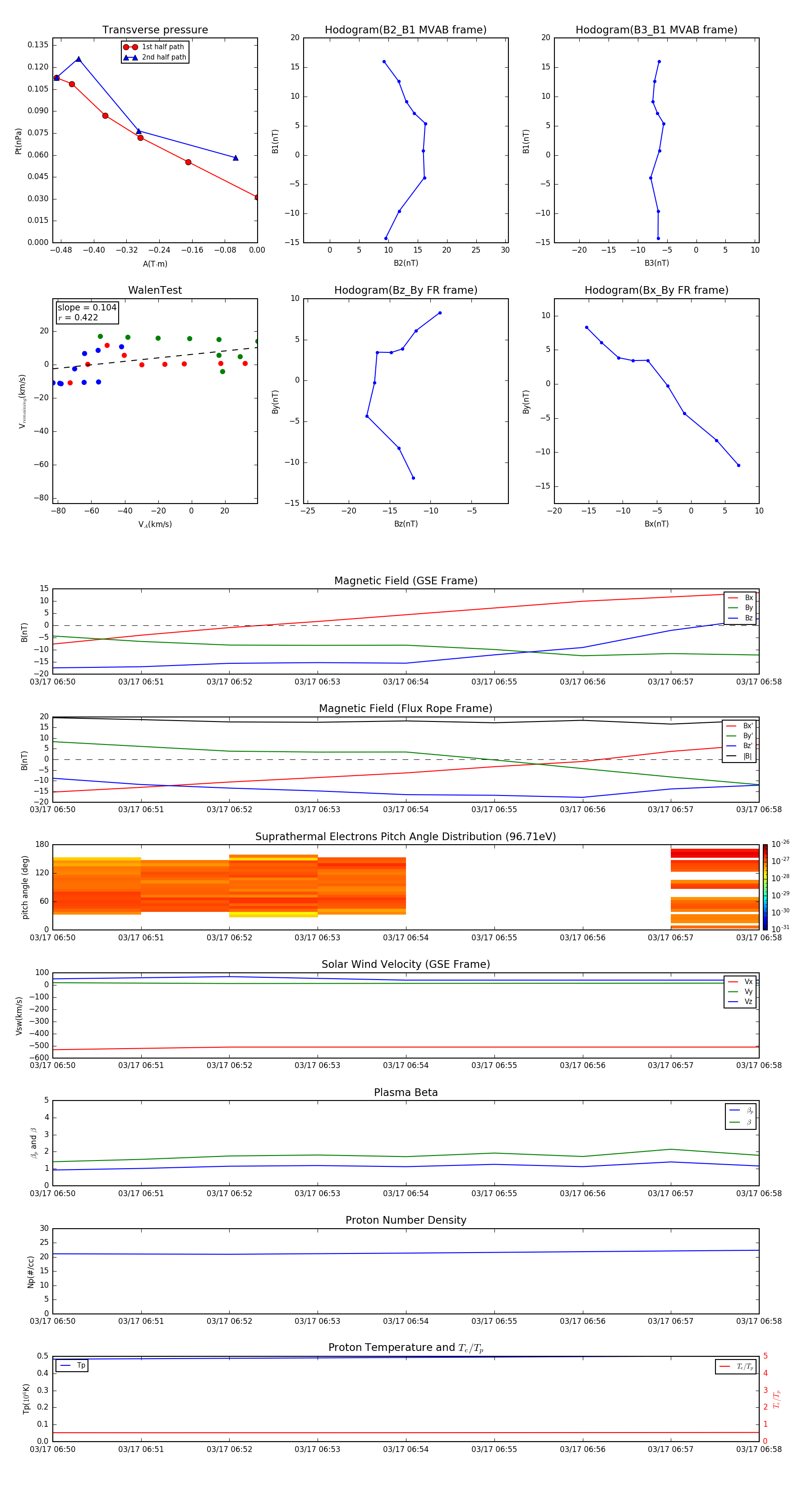Click the 'A(T·m)' axis label
The width and height of the screenshot is (812, 1489).
155,264
